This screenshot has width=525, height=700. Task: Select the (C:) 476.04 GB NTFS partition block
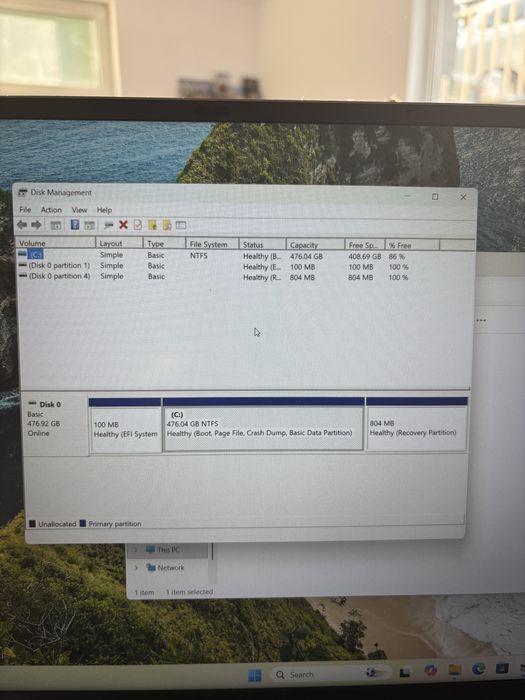pos(263,424)
